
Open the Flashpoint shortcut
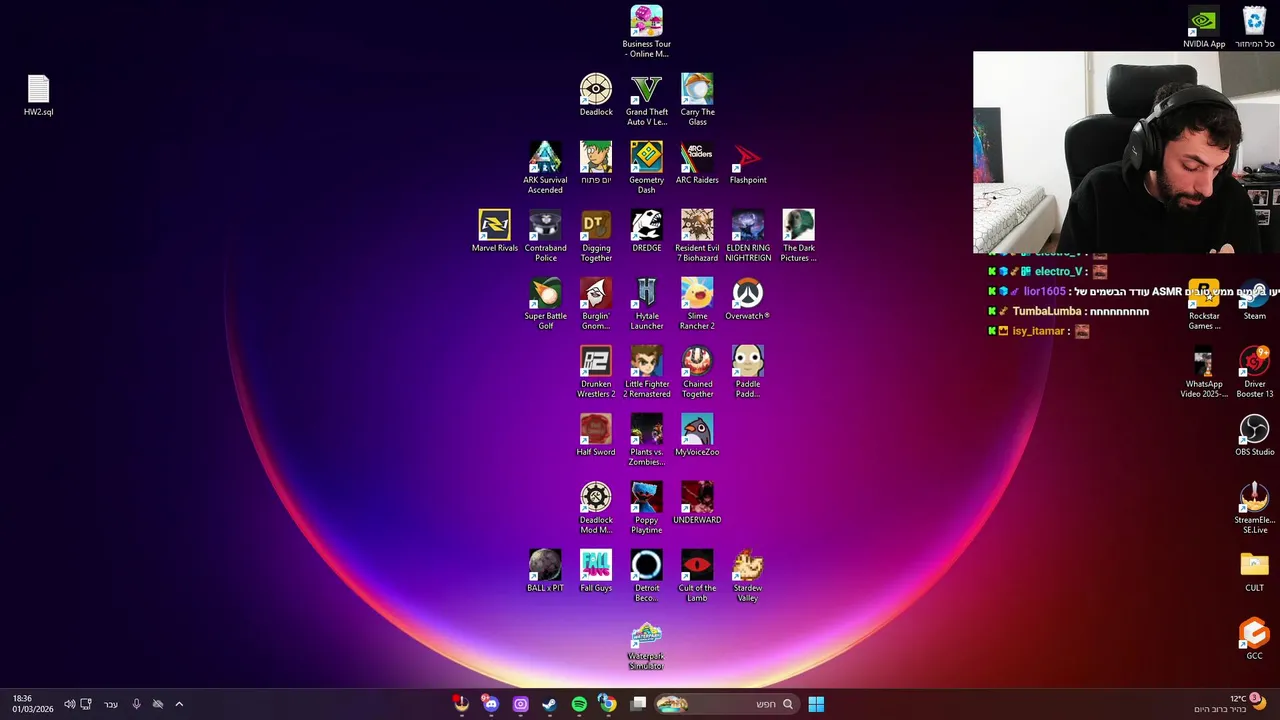[748, 163]
